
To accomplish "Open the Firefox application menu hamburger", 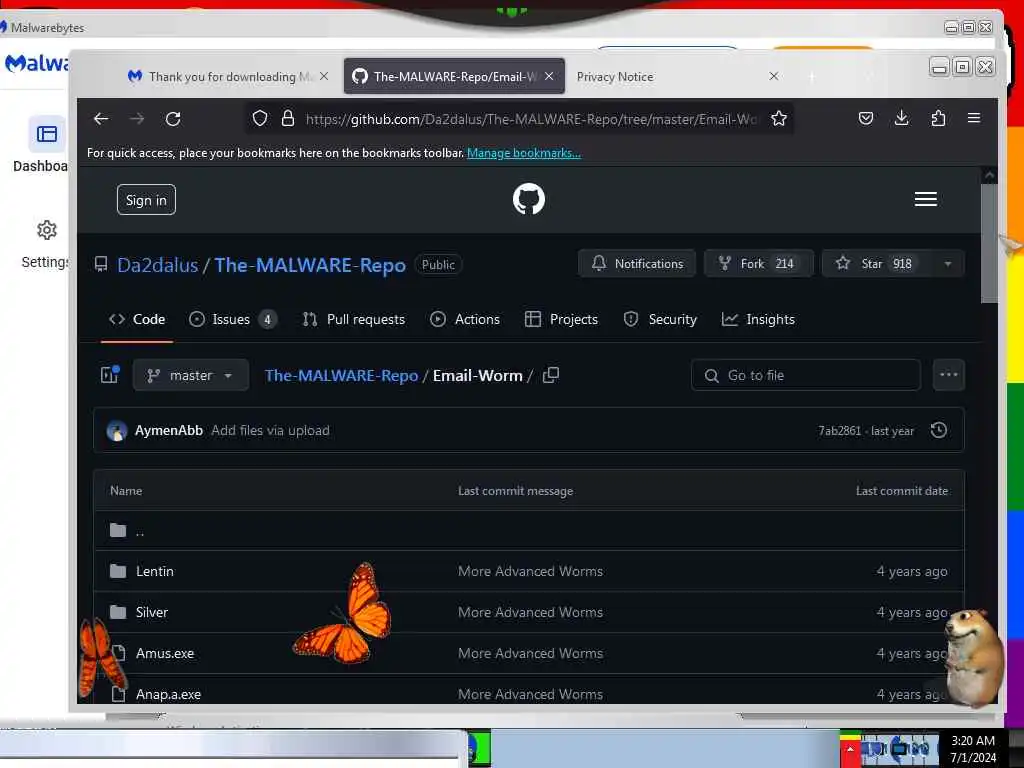I will (974, 118).
